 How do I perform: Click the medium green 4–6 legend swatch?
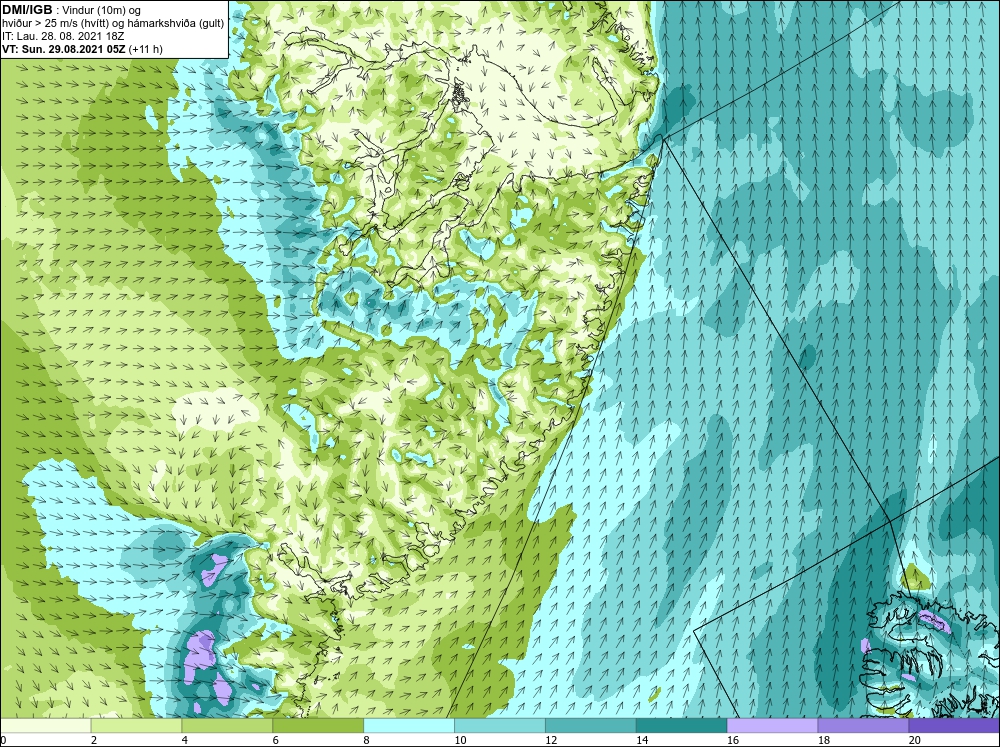227,725
